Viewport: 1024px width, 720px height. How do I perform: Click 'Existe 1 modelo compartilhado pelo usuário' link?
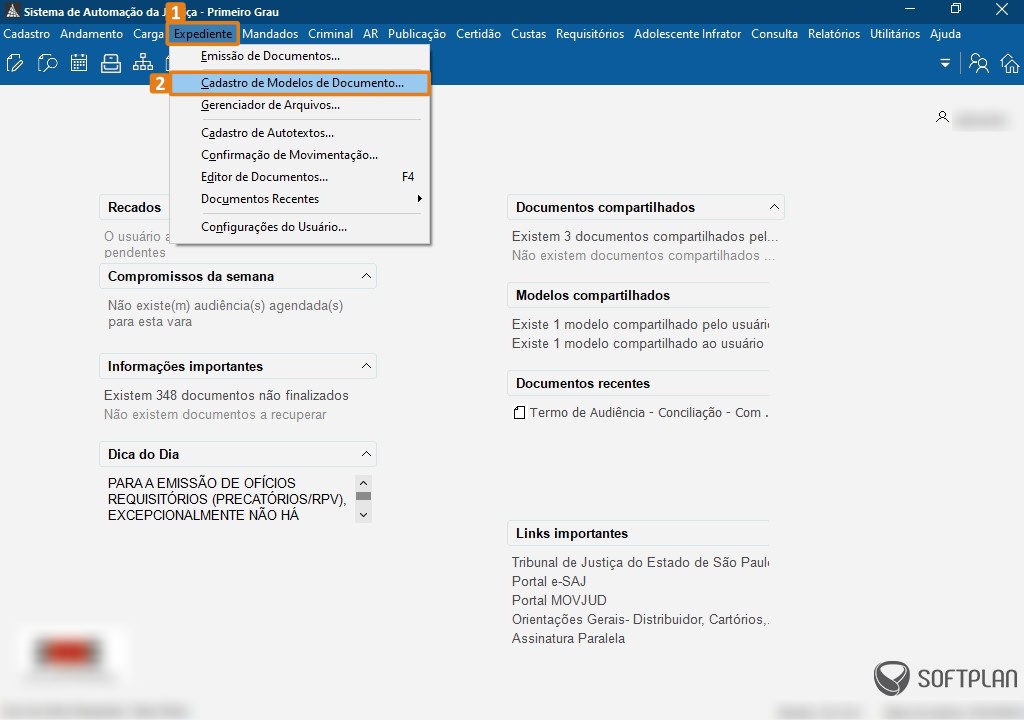pyautogui.click(x=640, y=325)
